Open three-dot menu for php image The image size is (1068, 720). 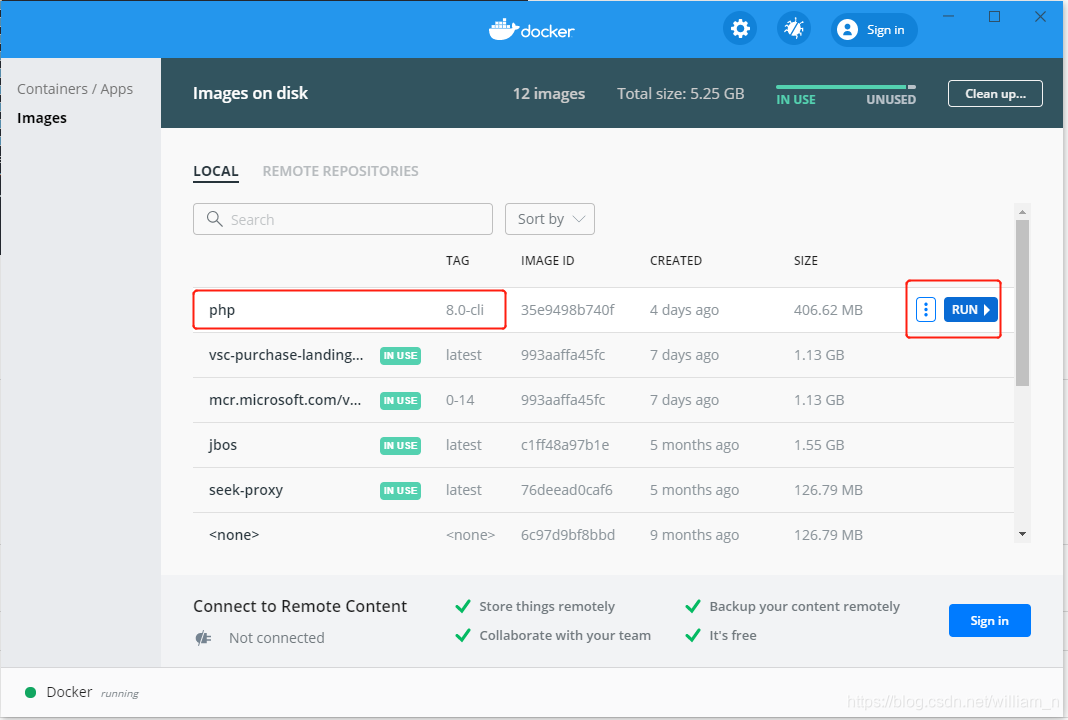(x=926, y=310)
